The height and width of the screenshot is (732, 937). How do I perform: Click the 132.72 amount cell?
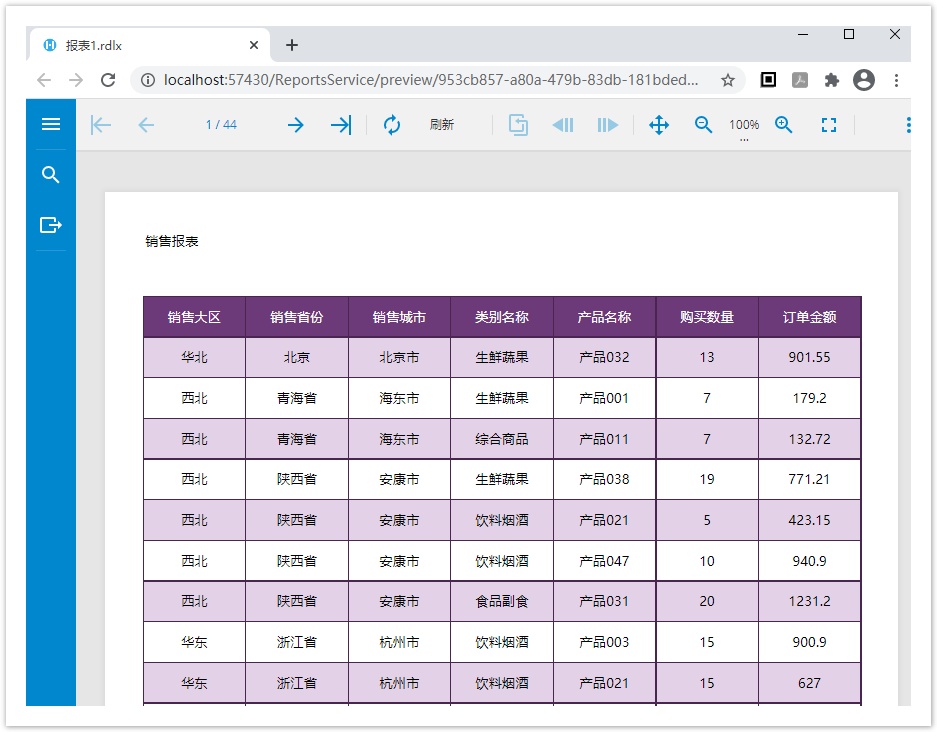pos(810,439)
